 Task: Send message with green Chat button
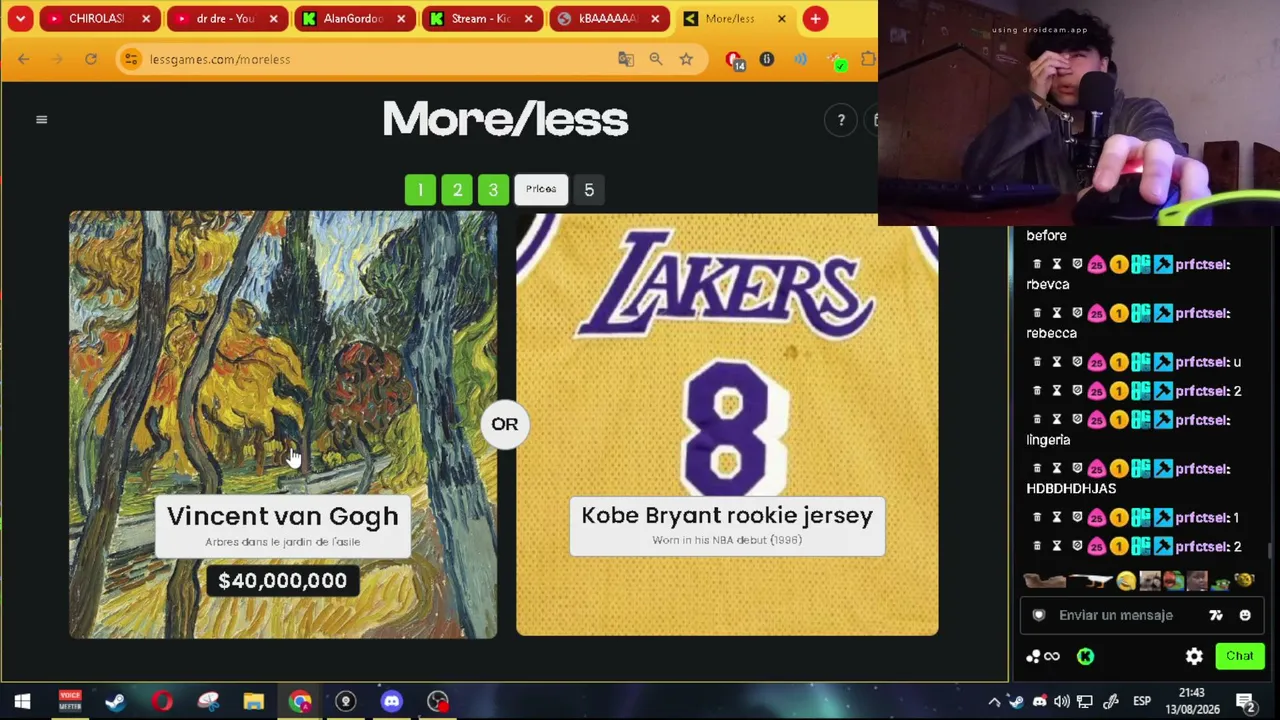pos(1240,656)
